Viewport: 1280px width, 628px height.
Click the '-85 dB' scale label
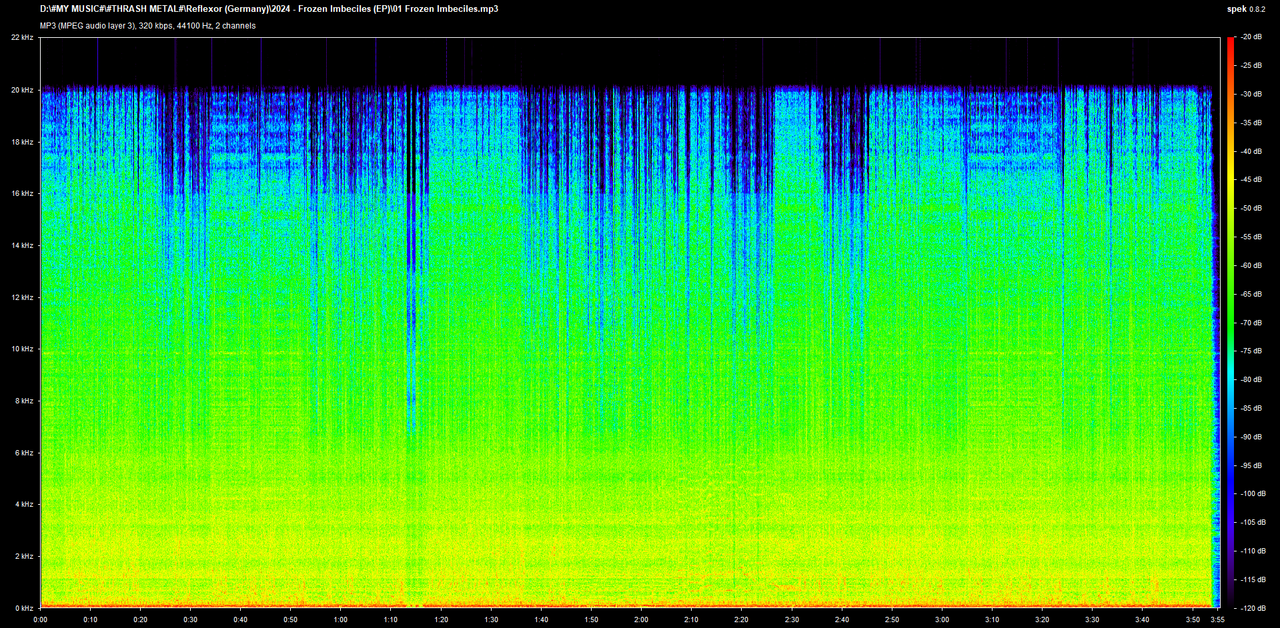click(1250, 408)
